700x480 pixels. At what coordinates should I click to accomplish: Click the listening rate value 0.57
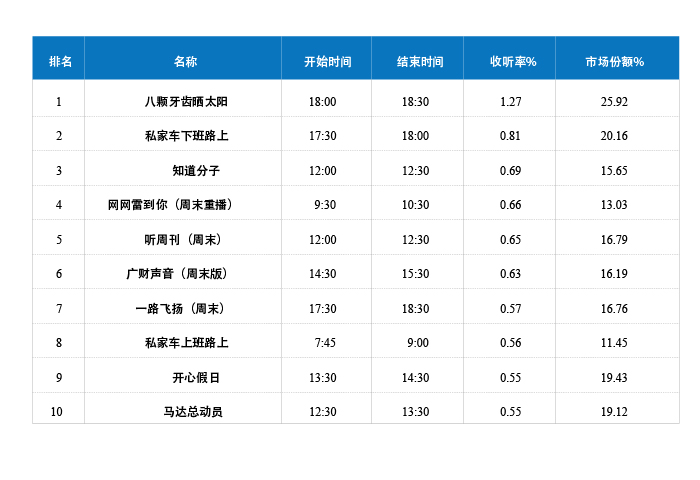(x=510, y=308)
